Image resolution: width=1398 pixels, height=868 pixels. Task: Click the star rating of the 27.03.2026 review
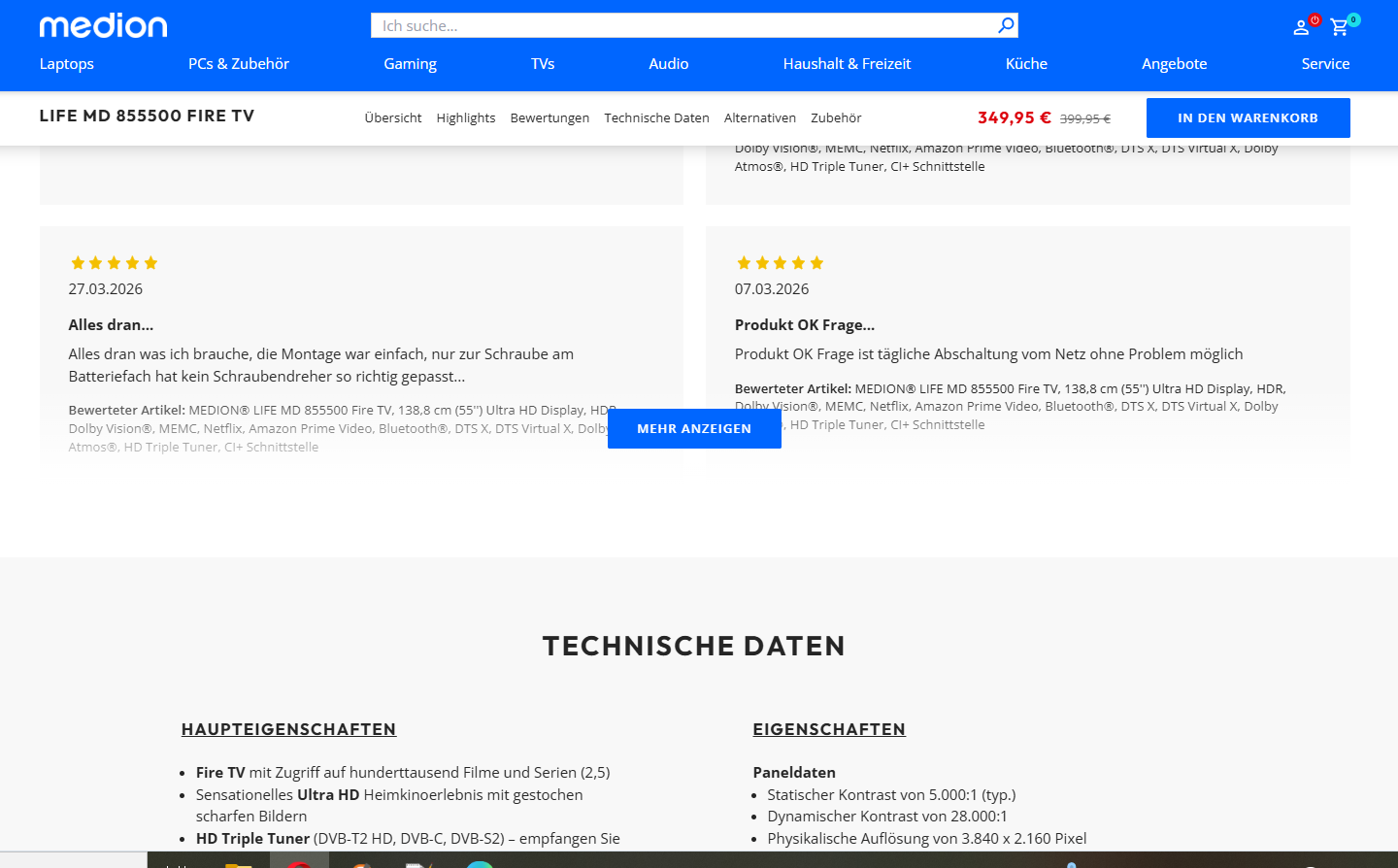coord(114,263)
